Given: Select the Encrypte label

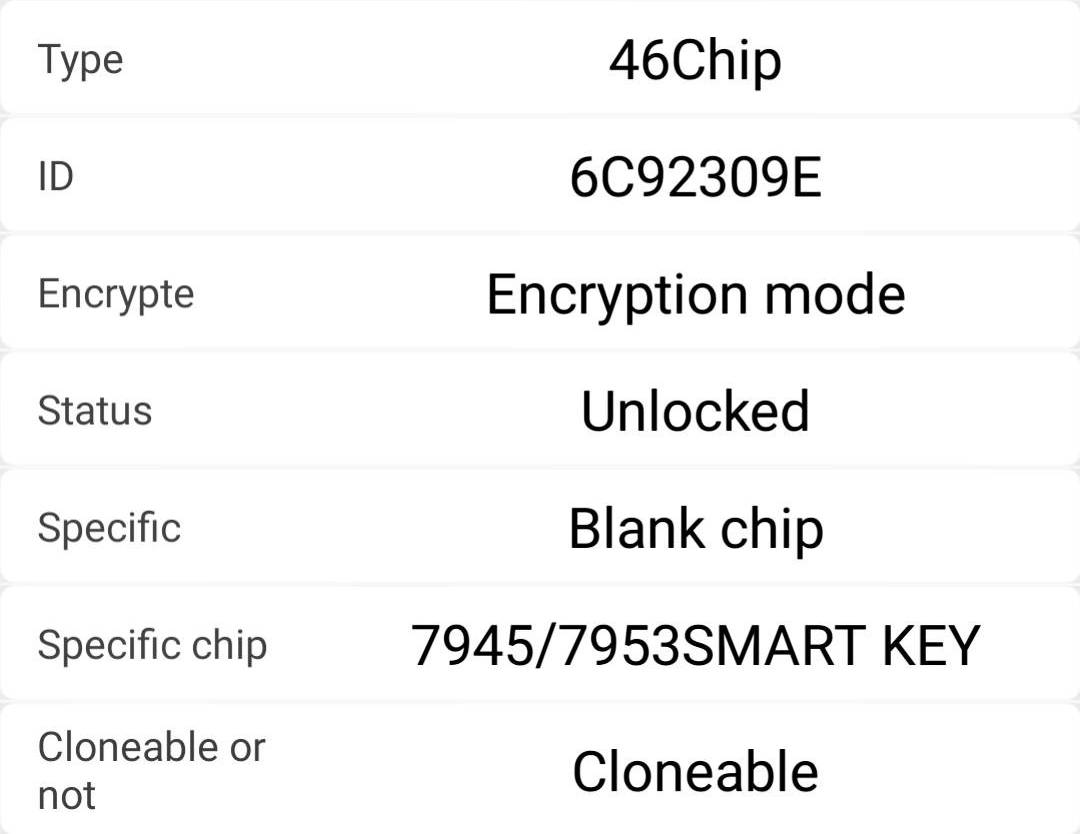Looking at the screenshot, I should [116, 295].
